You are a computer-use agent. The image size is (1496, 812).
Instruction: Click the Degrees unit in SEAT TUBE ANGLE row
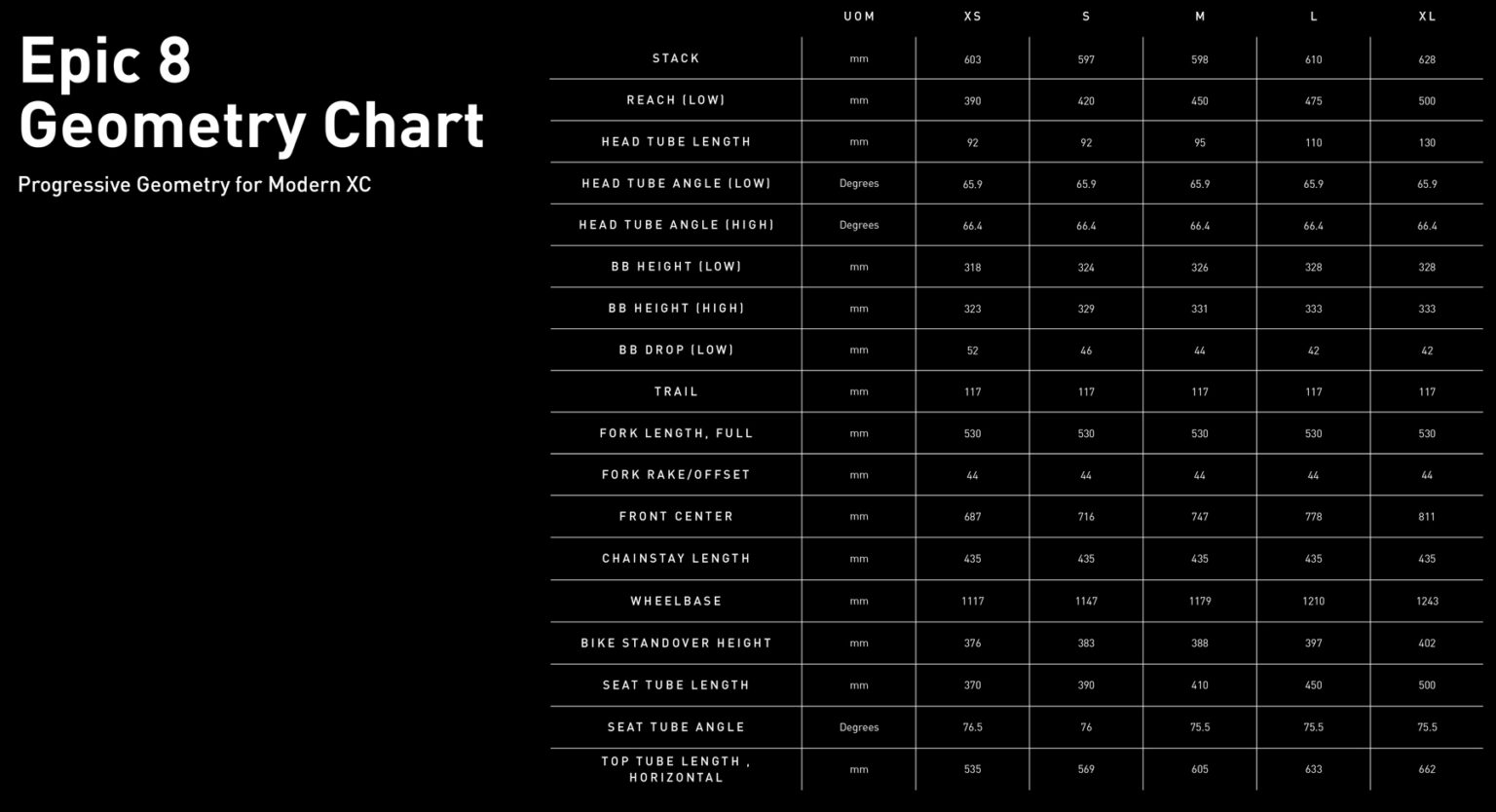pyautogui.click(x=859, y=727)
